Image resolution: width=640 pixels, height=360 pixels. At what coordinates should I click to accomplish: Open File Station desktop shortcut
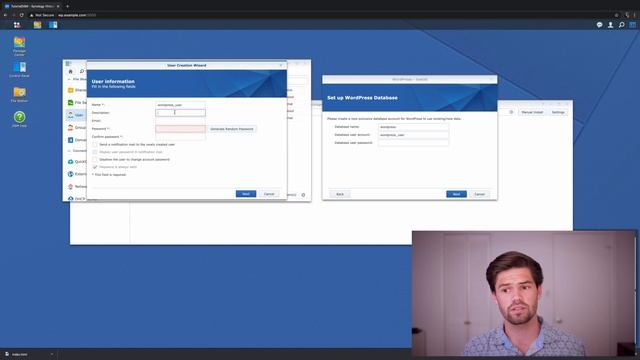19,94
